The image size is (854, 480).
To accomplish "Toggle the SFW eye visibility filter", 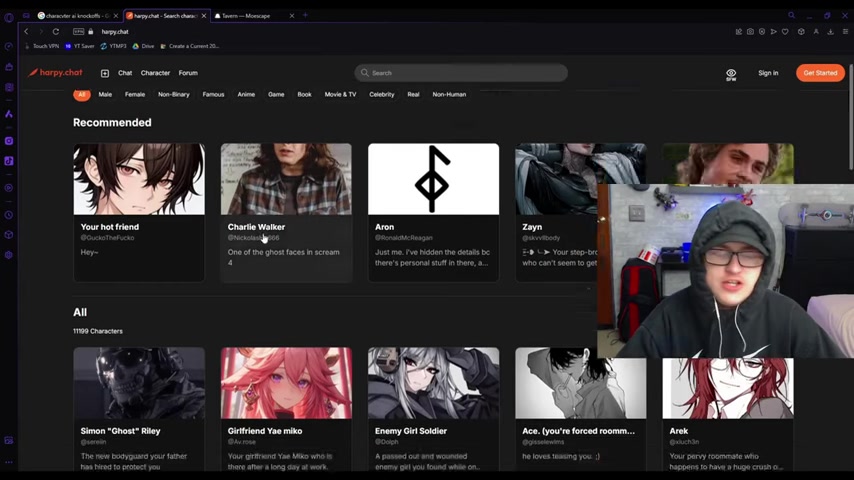I will pos(731,75).
